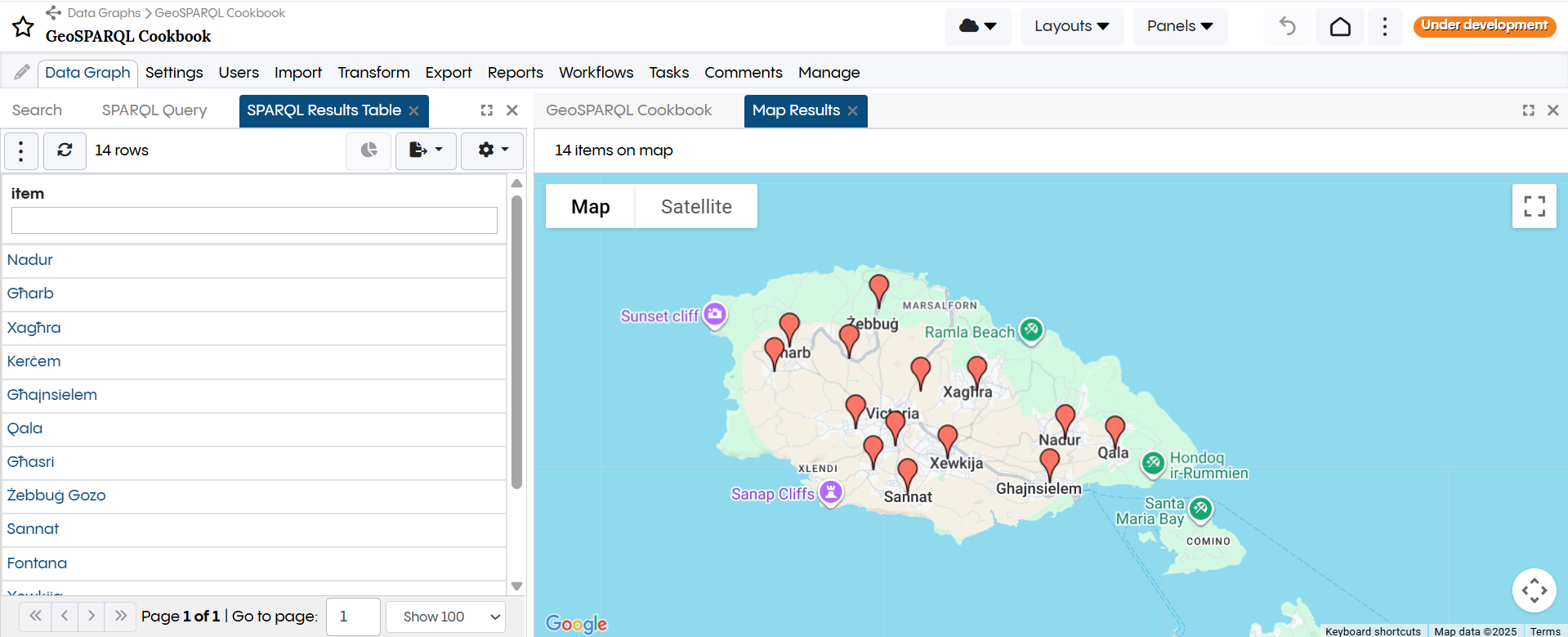The width and height of the screenshot is (1568, 637).
Task: Click the edit pencil icon
Action: (22, 73)
